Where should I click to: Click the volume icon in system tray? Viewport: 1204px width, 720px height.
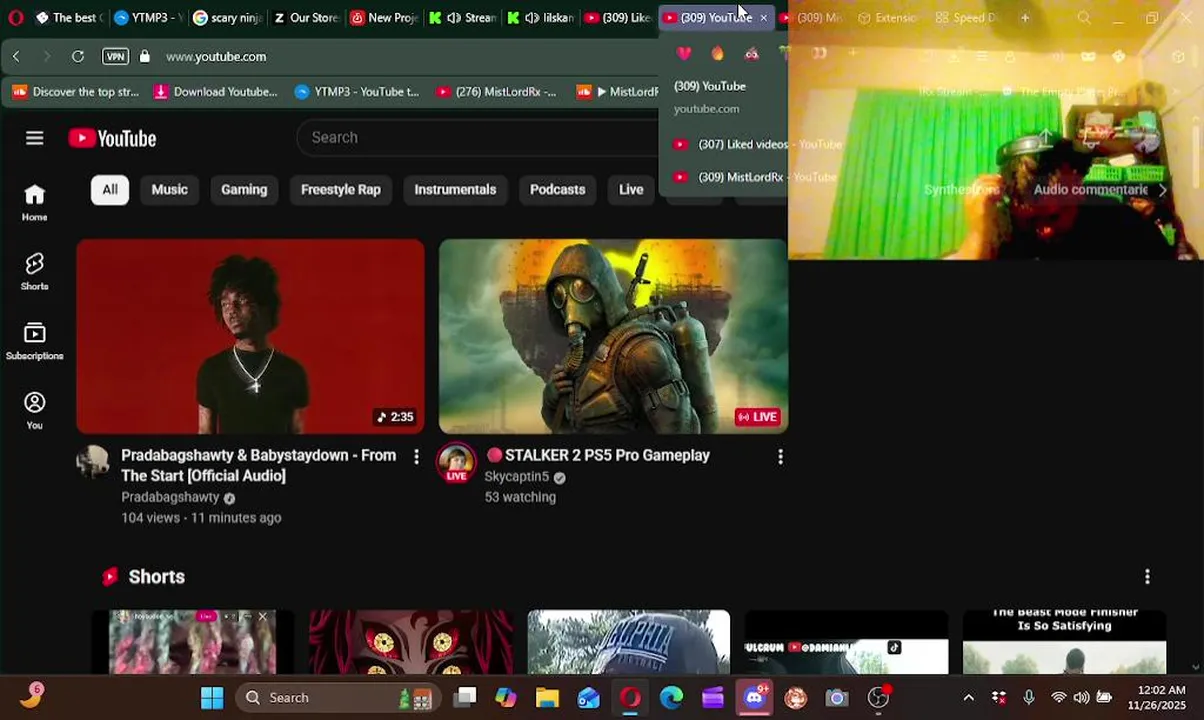pyautogui.click(x=1081, y=697)
